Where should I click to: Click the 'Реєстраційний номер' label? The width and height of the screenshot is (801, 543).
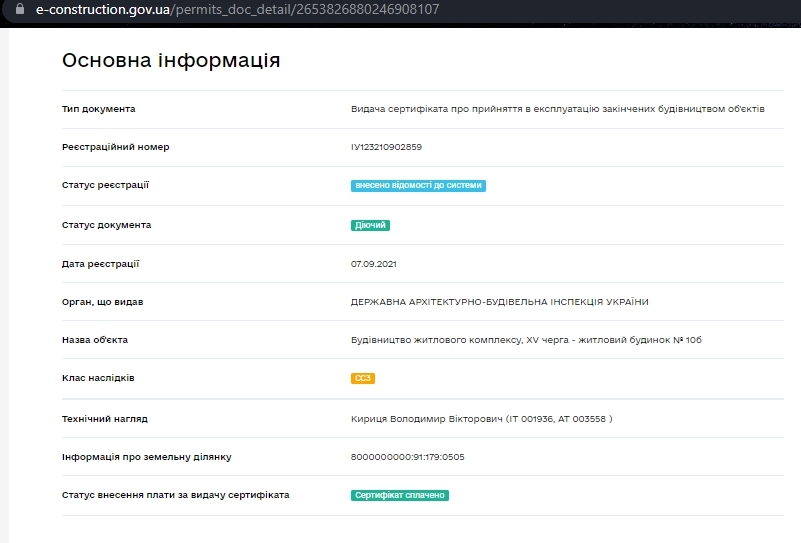pyautogui.click(x=115, y=147)
